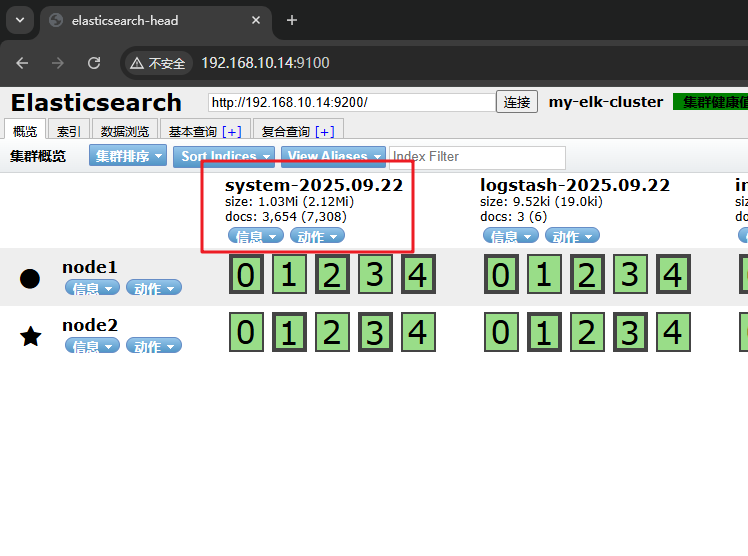Viewport: 748px width, 556px height.
Task: Add a new 复合查询 tab with [+]
Action: tap(325, 132)
